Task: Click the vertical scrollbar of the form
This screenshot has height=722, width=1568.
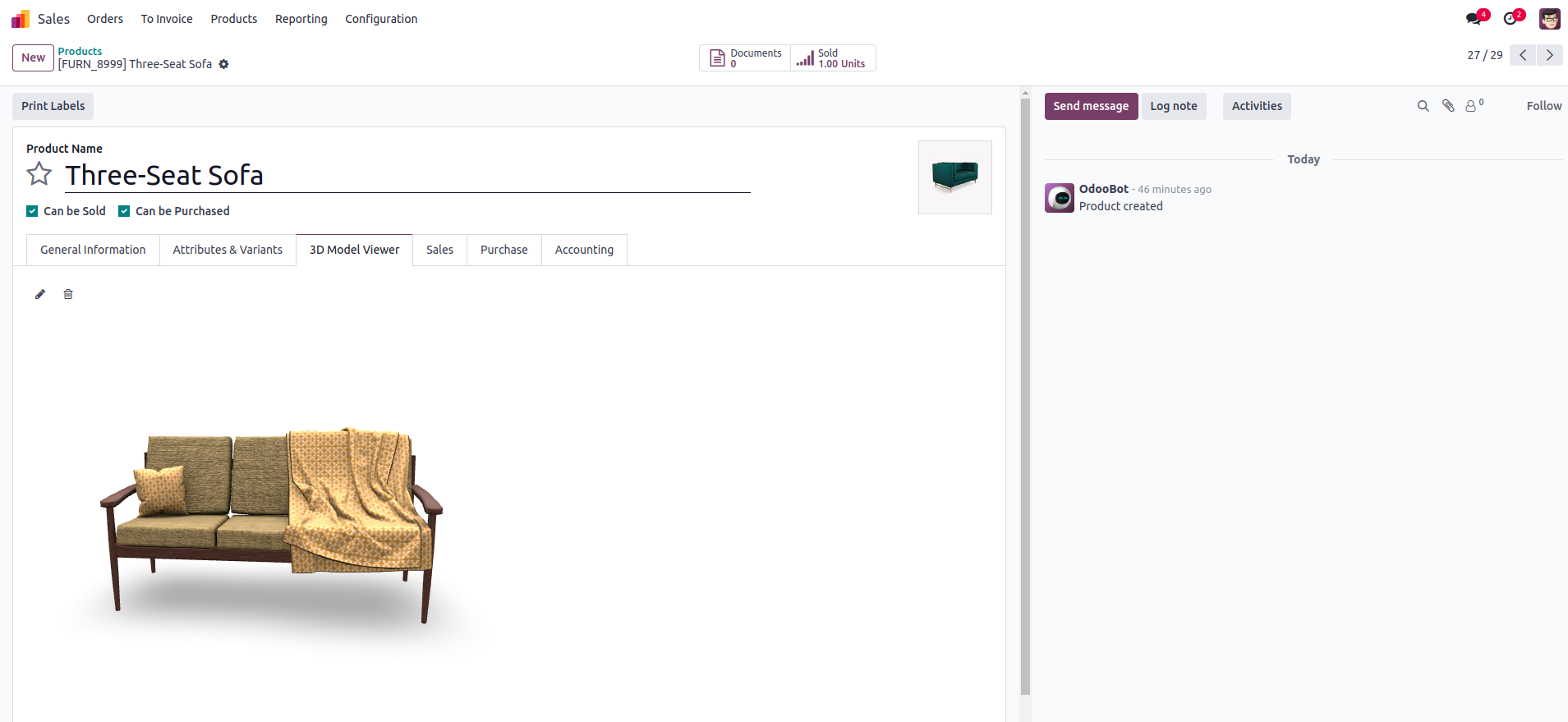Action: [1025, 394]
